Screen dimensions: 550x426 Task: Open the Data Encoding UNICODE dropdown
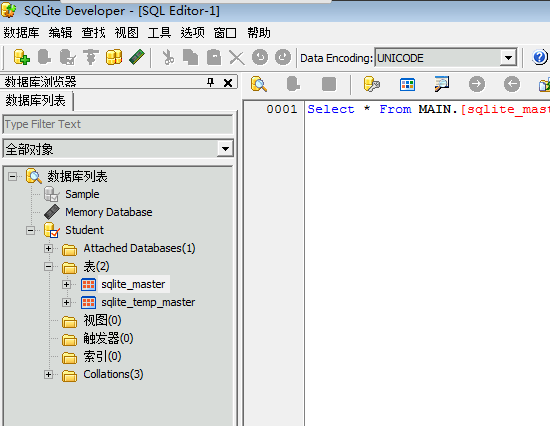[x=508, y=58]
